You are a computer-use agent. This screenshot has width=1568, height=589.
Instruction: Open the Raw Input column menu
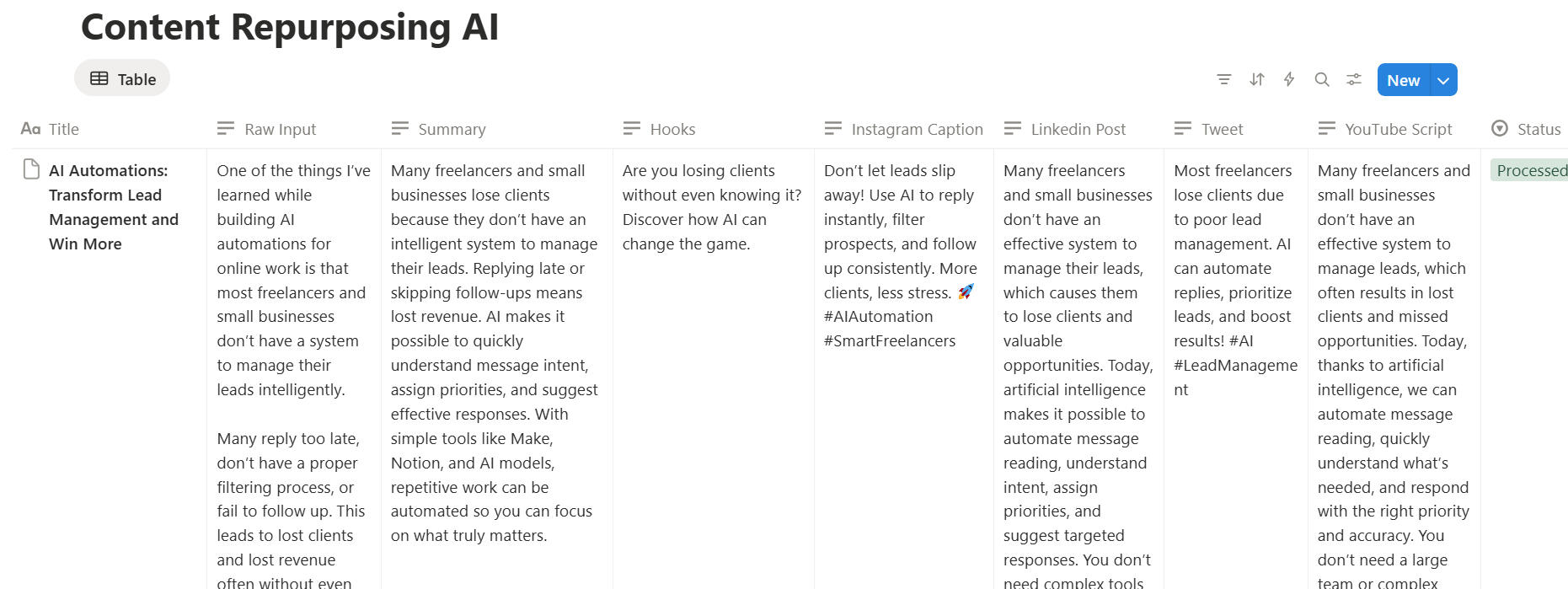(280, 129)
